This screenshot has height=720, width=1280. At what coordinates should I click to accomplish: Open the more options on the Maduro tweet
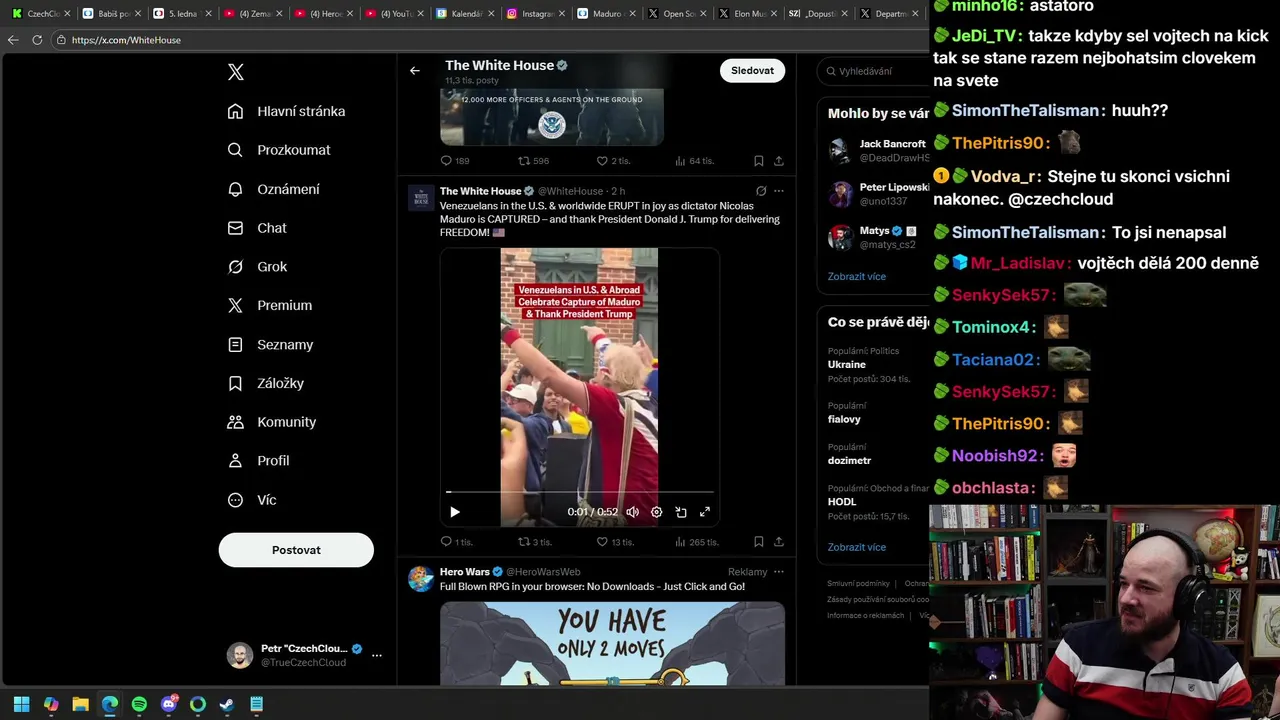(x=779, y=191)
